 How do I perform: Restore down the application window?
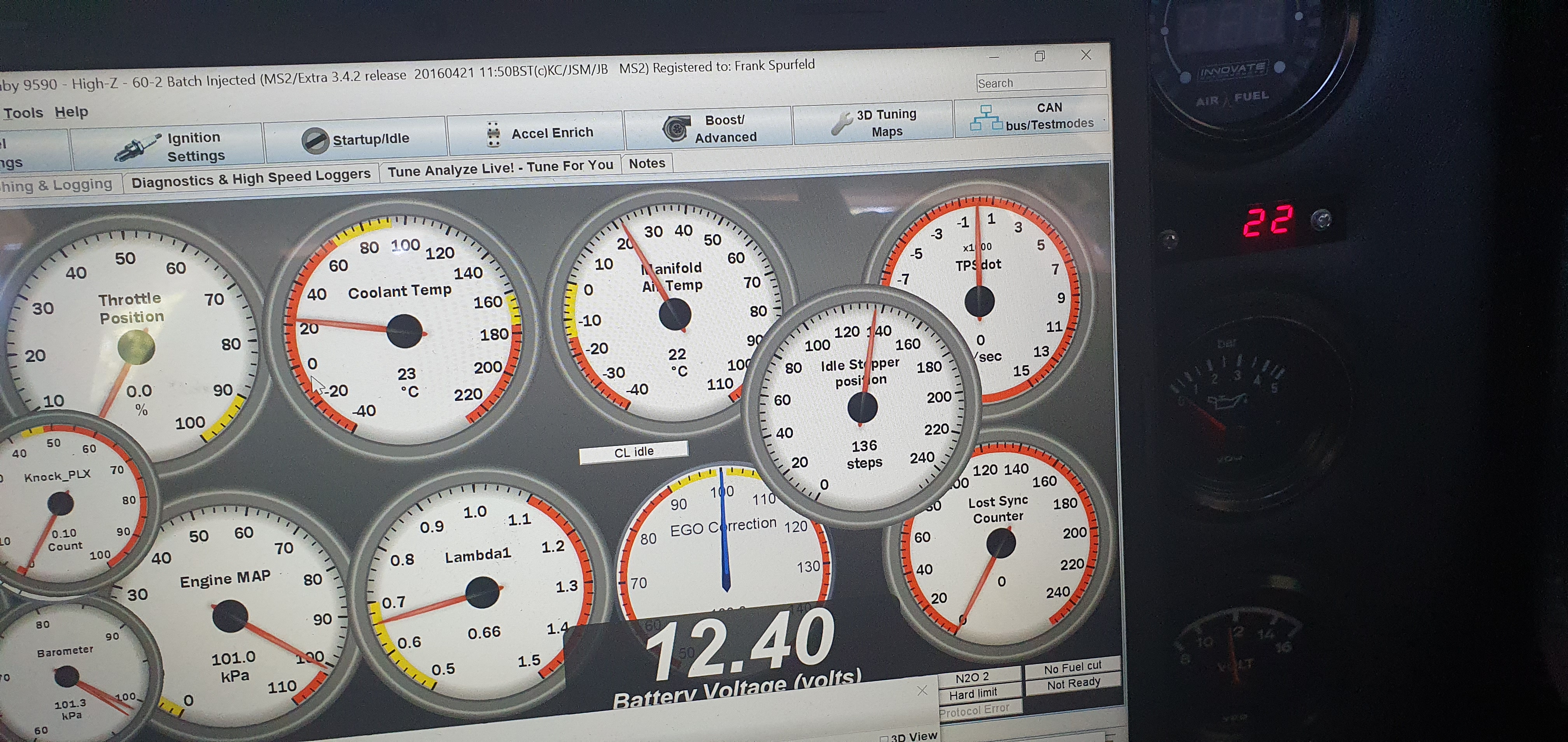point(1039,56)
